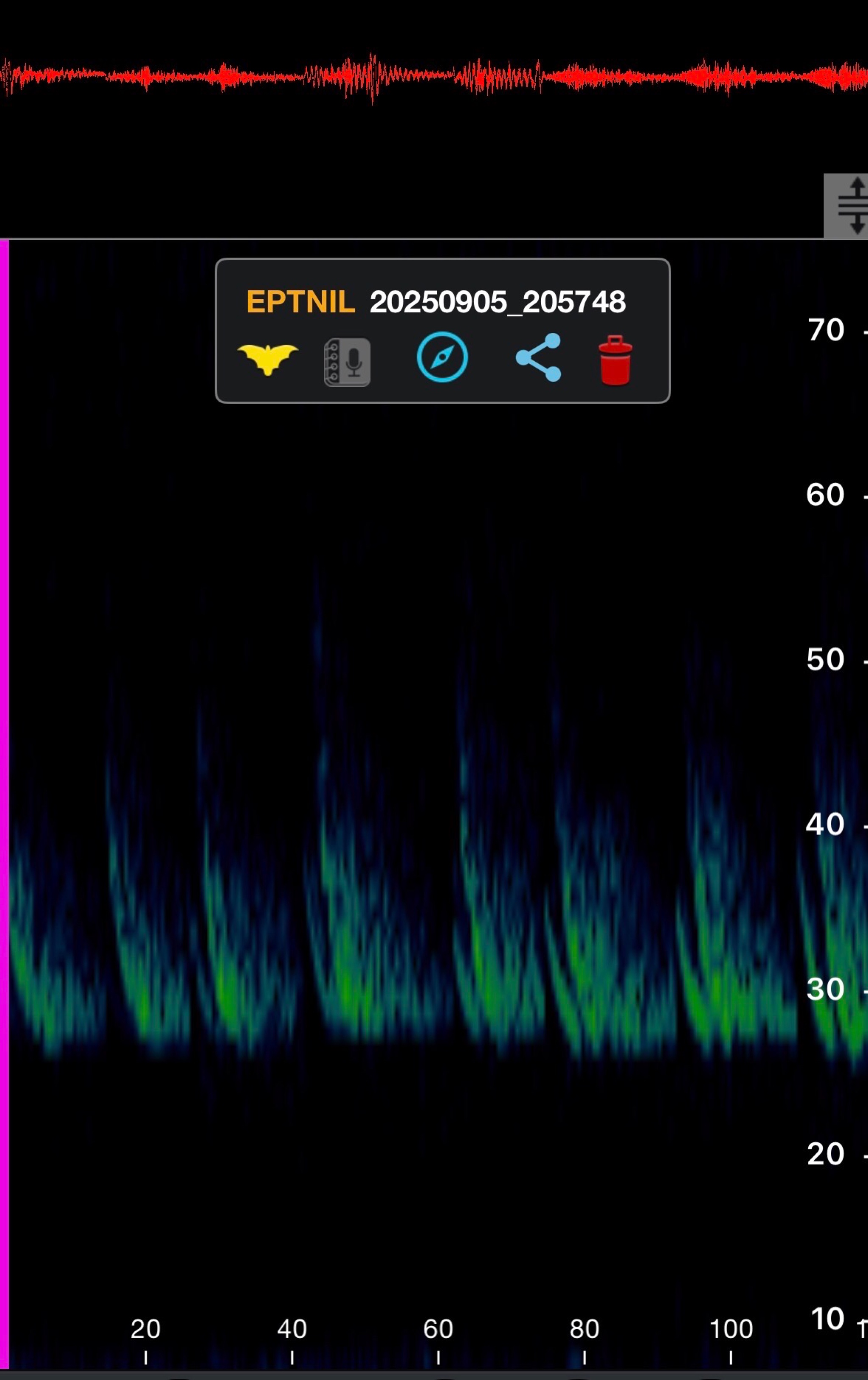Delete the recording with the red trash can
Viewport: 868px width, 1380px height.
pyautogui.click(x=615, y=360)
